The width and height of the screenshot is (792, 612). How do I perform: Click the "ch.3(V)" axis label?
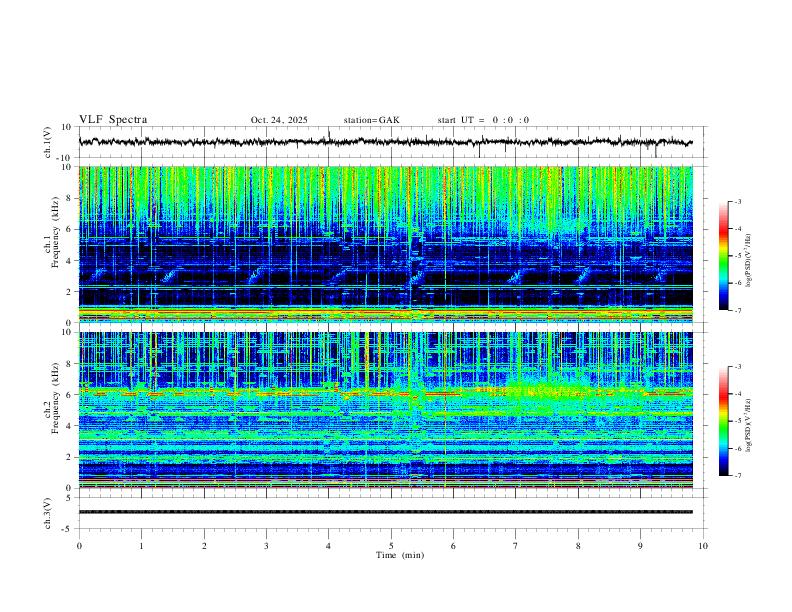48,513
